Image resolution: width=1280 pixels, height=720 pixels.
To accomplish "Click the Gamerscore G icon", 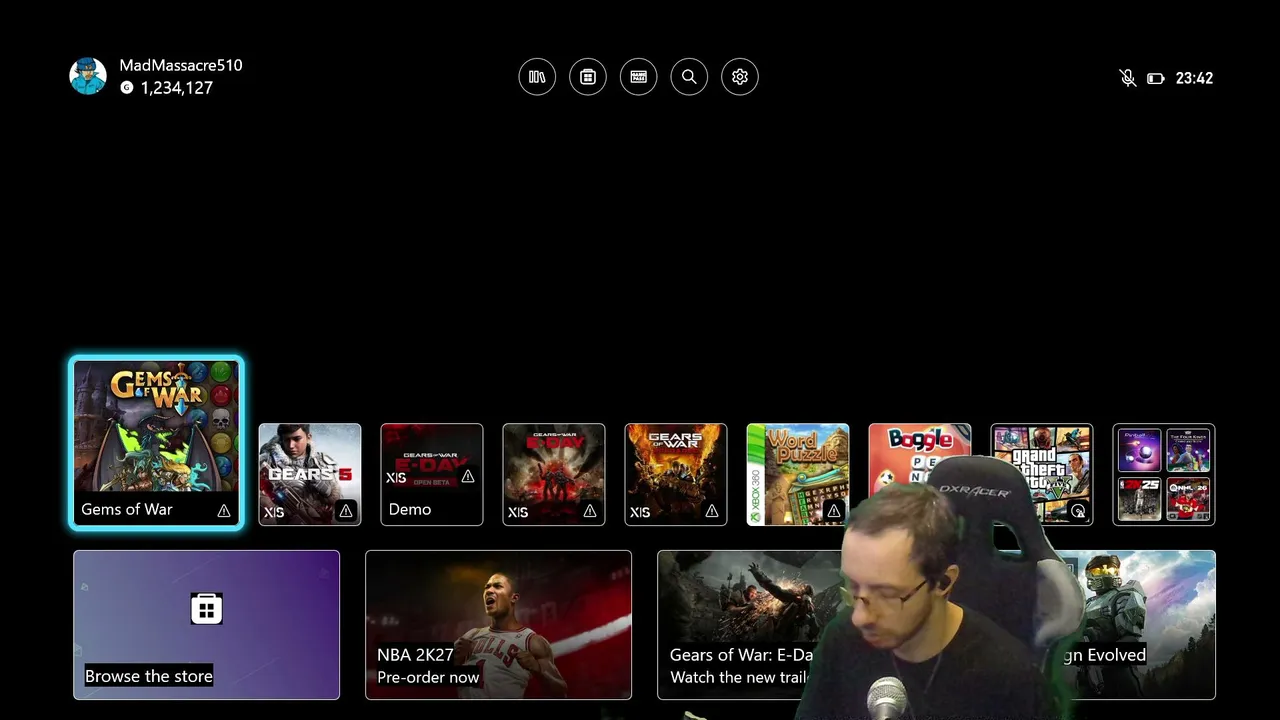I will tap(127, 88).
